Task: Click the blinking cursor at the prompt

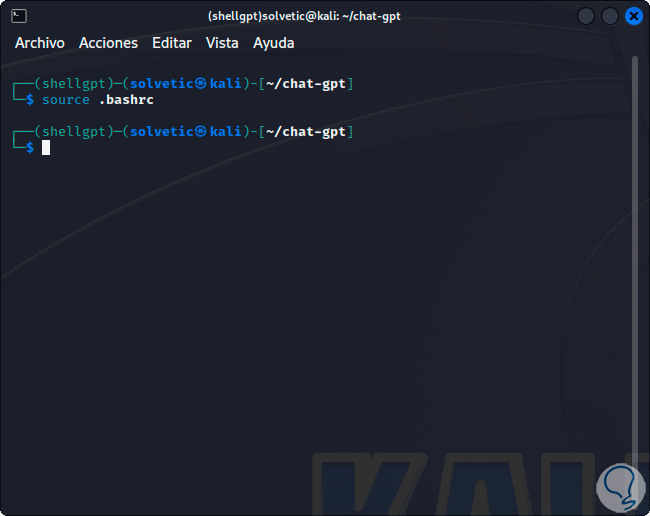Action: click(x=46, y=148)
